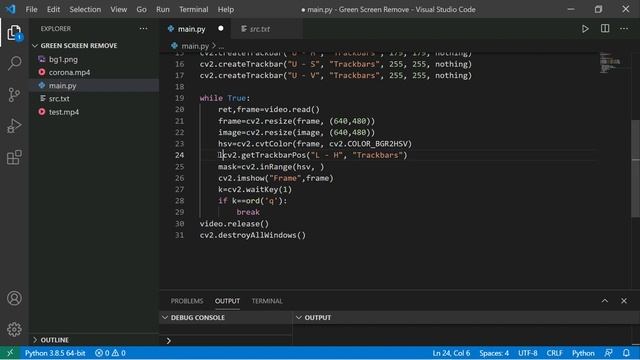Open Explorer Views and More Actions ellipsis
Image resolution: width=640 pixels, height=360 pixels.
(x=143, y=29)
